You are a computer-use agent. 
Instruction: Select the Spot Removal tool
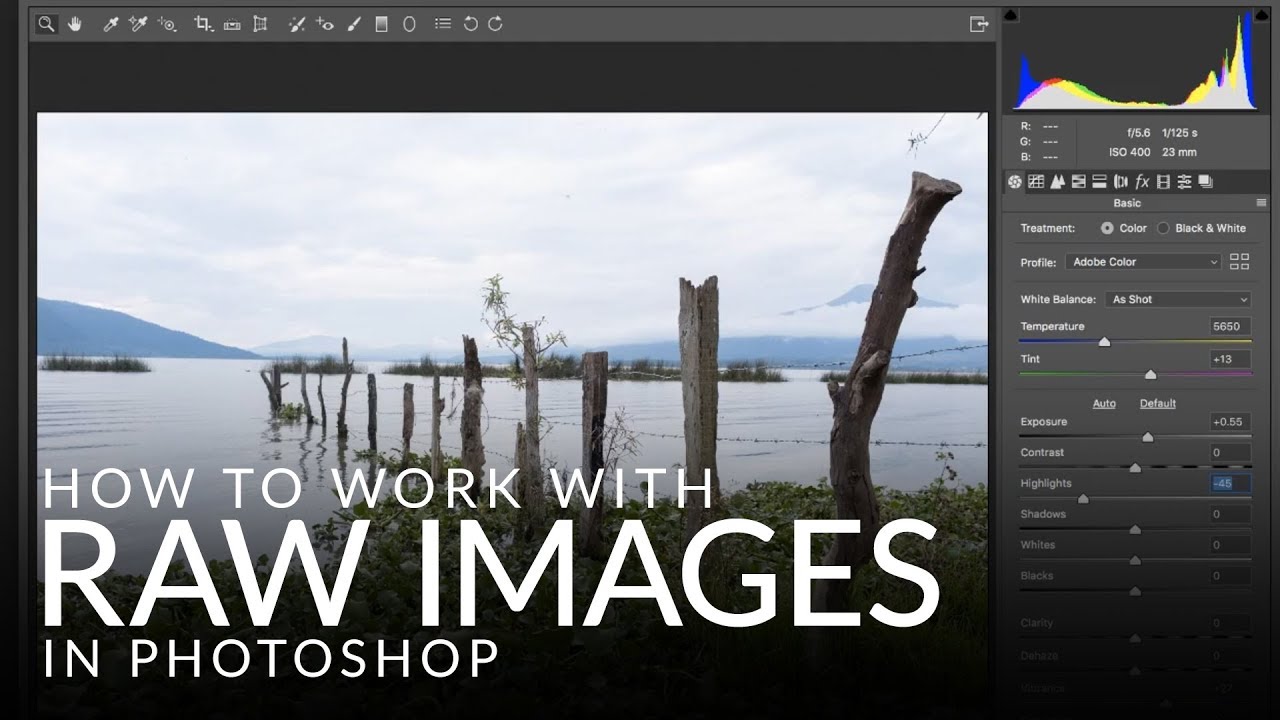(297, 24)
